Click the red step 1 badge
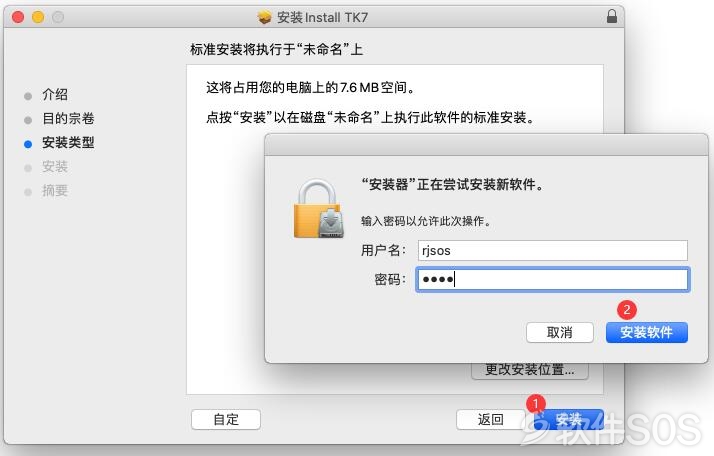This screenshot has height=456, width=714. (x=536, y=404)
